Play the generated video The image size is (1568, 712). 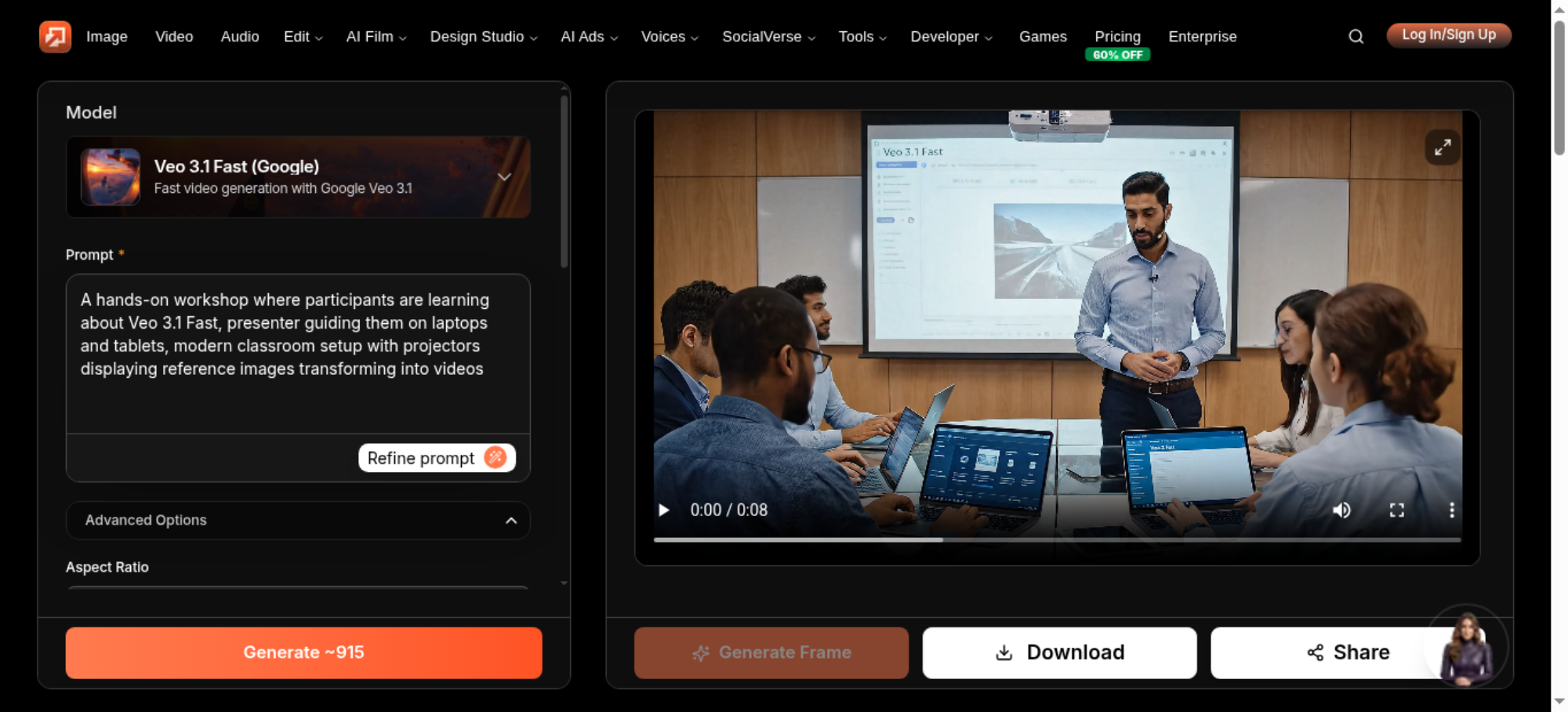click(664, 510)
